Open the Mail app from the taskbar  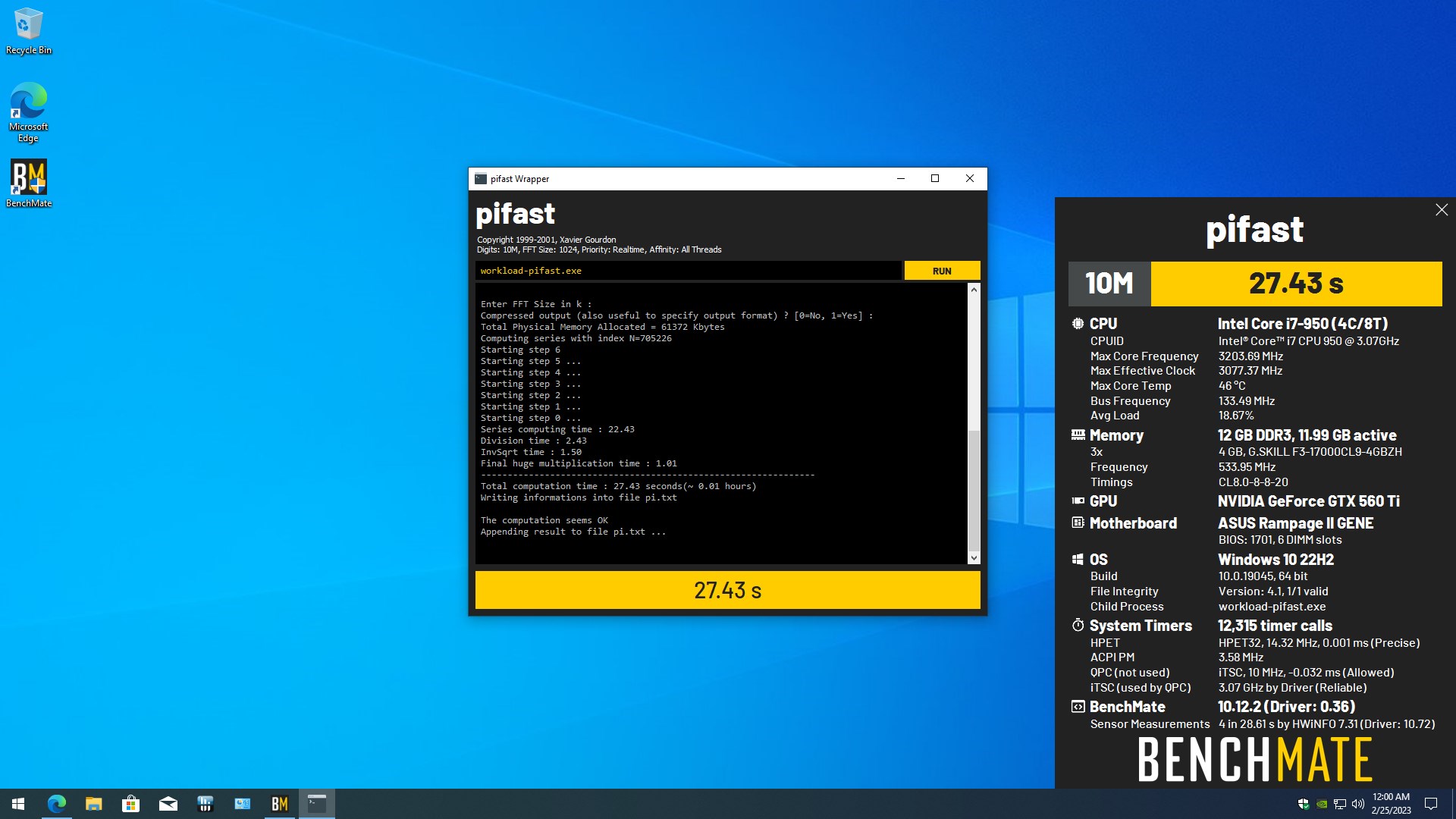tap(168, 804)
